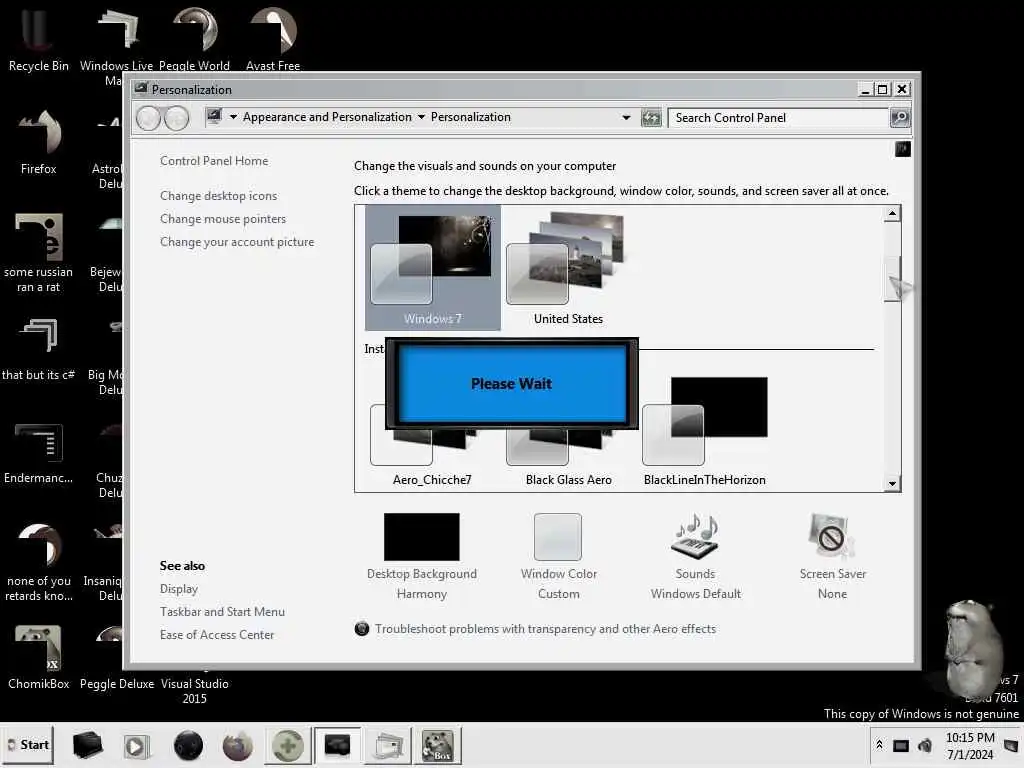The height and width of the screenshot is (768, 1024).
Task: Click the Appearance and Personalization breadcrumb
Action: point(327,117)
